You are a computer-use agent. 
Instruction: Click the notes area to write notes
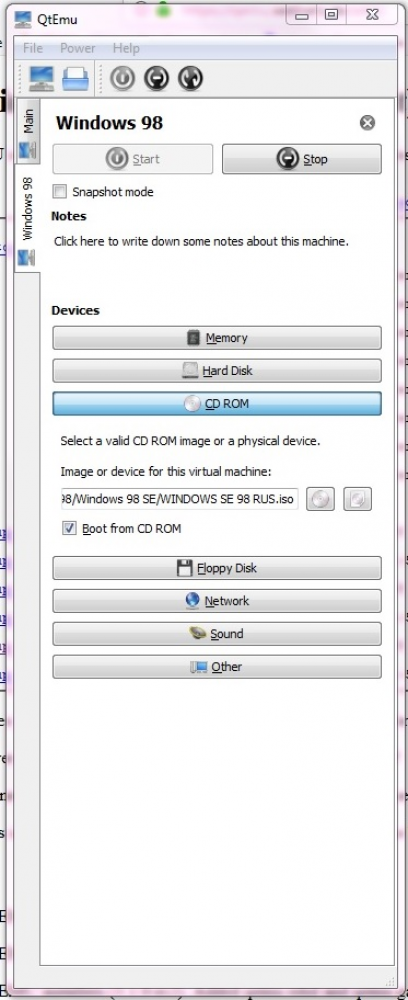point(201,242)
